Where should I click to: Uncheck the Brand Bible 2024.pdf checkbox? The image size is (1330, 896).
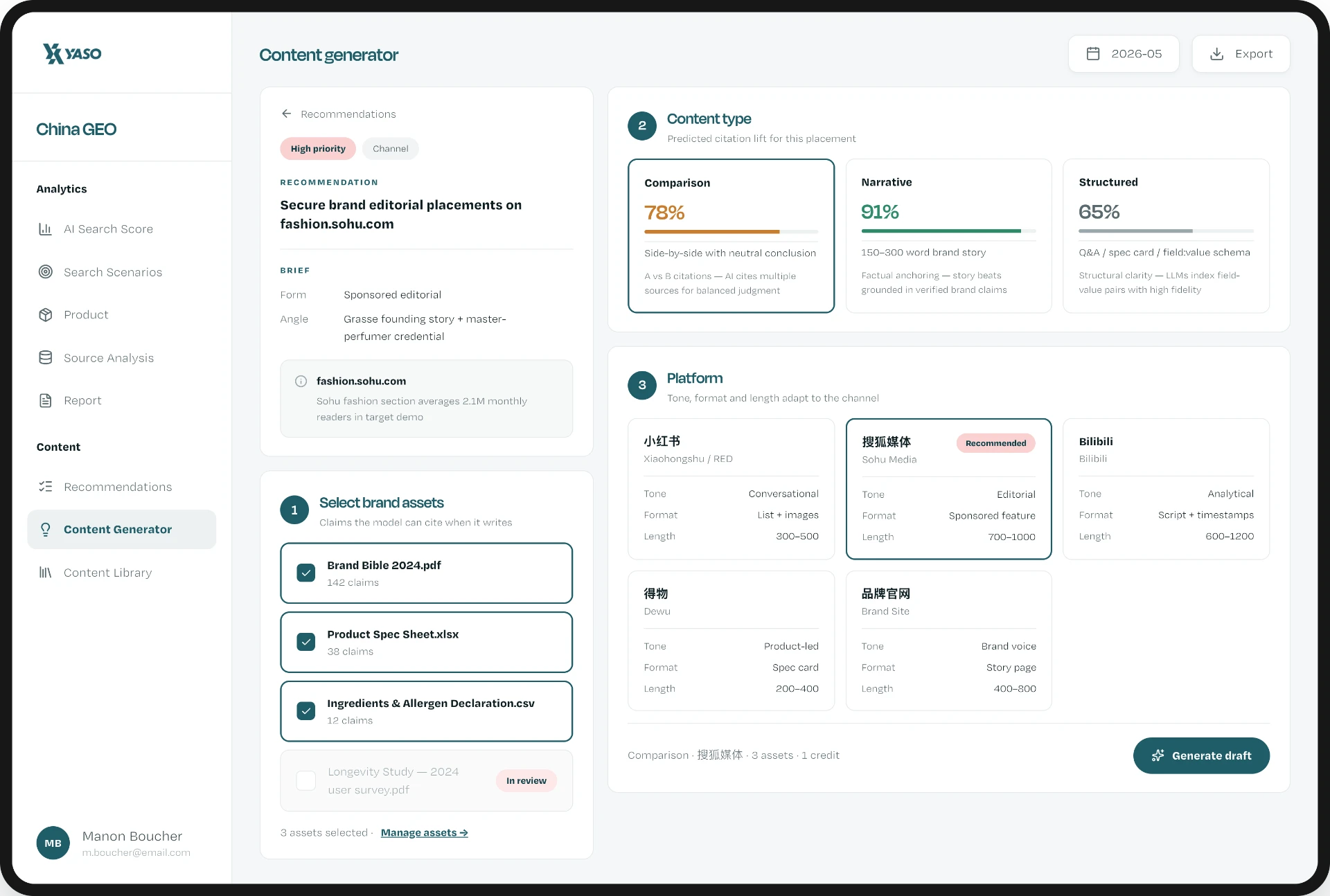click(306, 573)
